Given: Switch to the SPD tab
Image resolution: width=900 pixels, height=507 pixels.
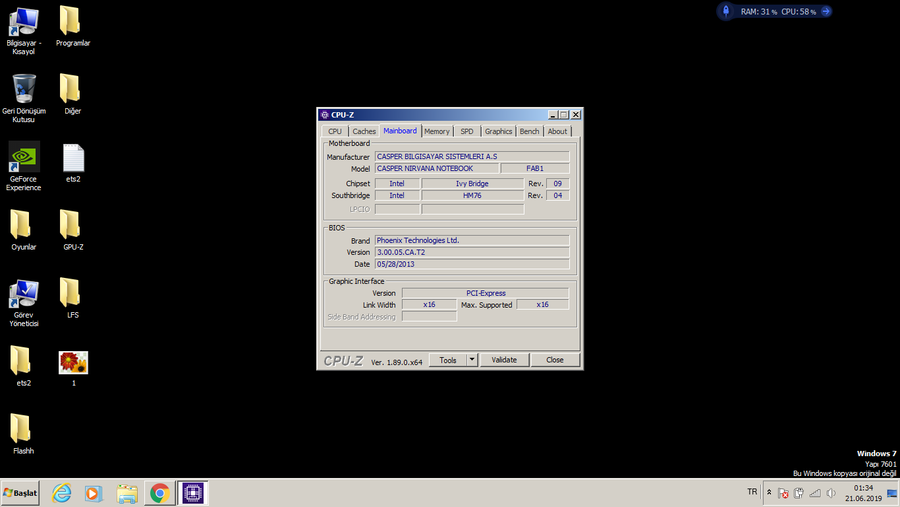Looking at the screenshot, I should click(x=467, y=131).
